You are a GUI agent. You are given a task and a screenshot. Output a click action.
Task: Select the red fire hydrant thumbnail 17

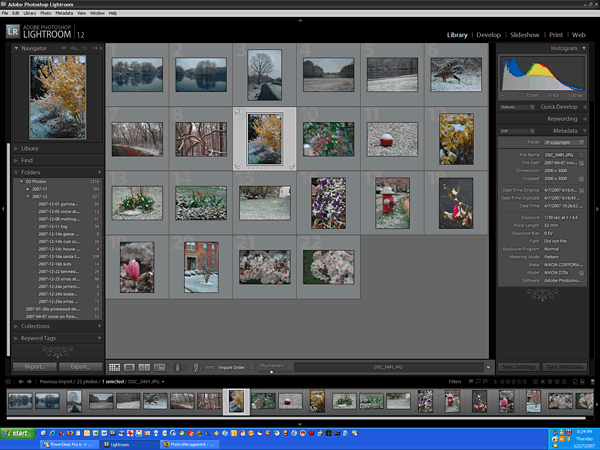(392, 203)
